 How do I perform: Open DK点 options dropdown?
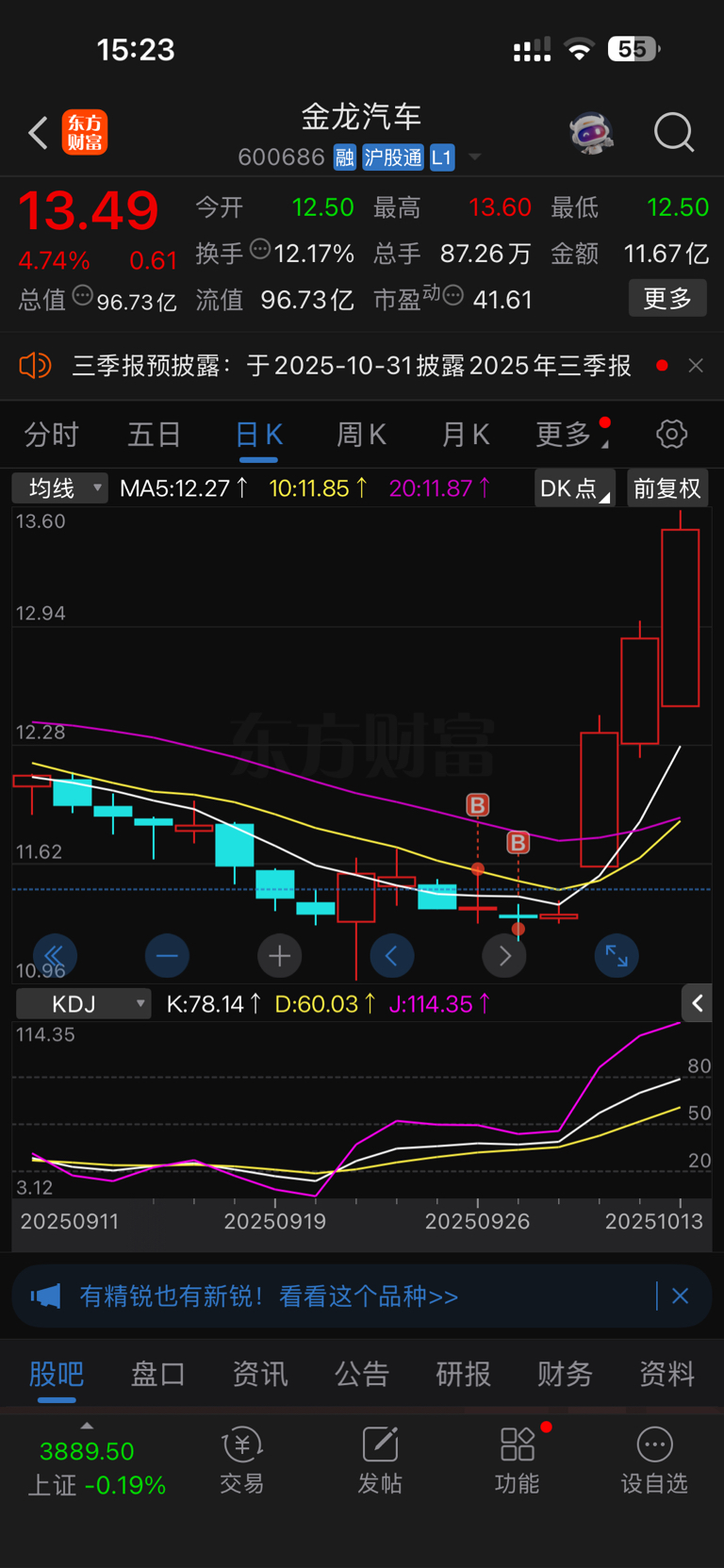[x=574, y=487]
